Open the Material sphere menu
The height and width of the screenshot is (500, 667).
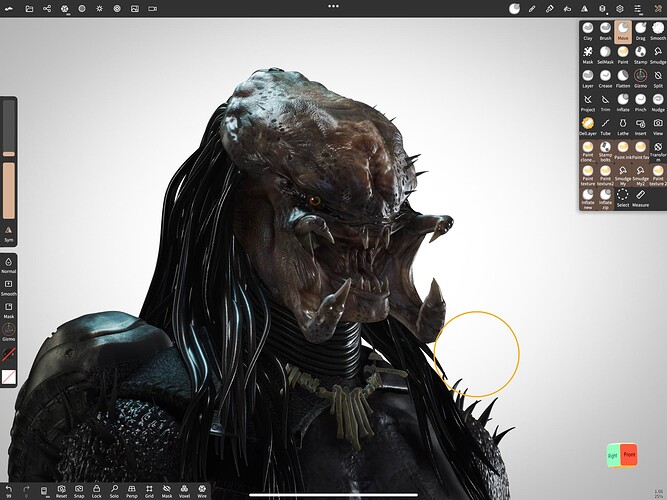82,9
